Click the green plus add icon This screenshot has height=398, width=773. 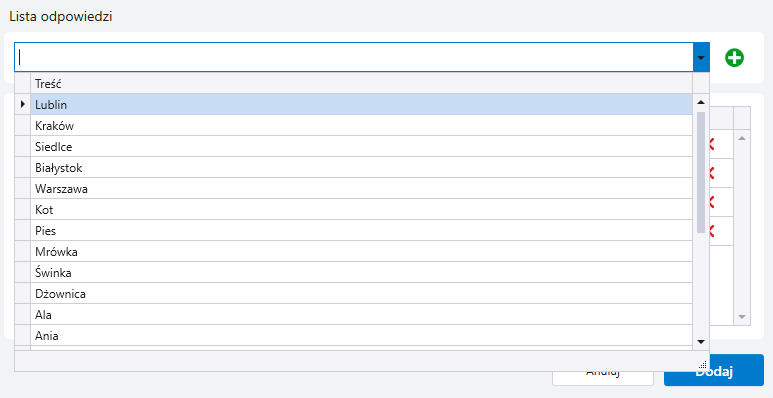[x=734, y=58]
